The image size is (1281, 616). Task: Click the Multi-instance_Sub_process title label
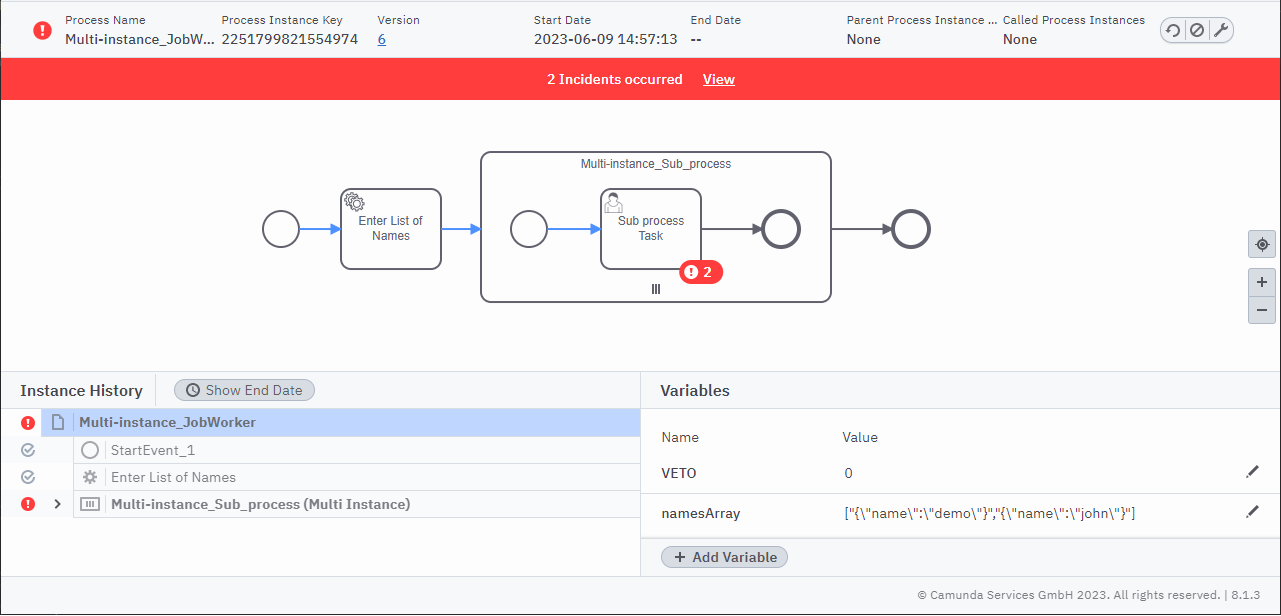point(656,163)
